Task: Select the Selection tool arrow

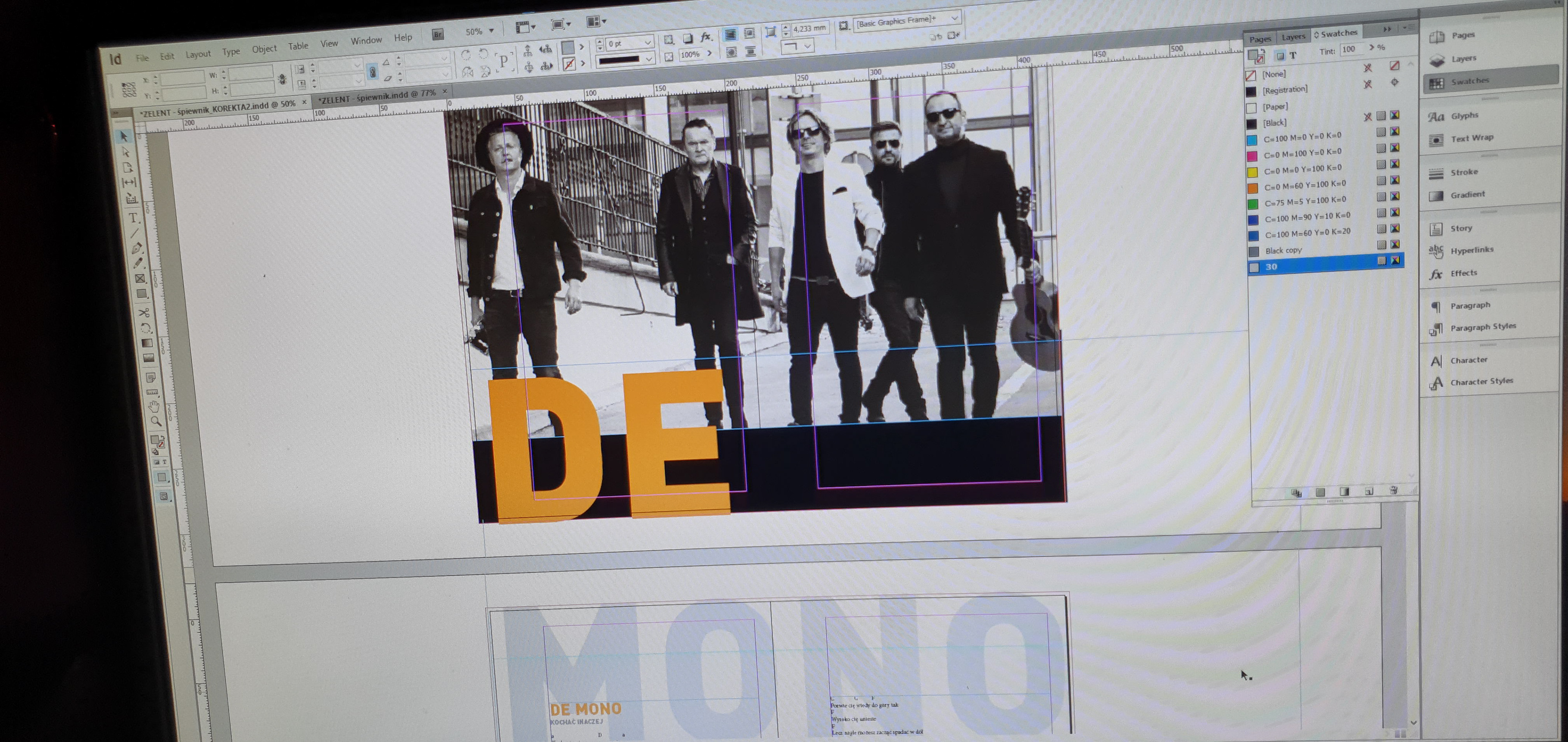Action: (124, 136)
